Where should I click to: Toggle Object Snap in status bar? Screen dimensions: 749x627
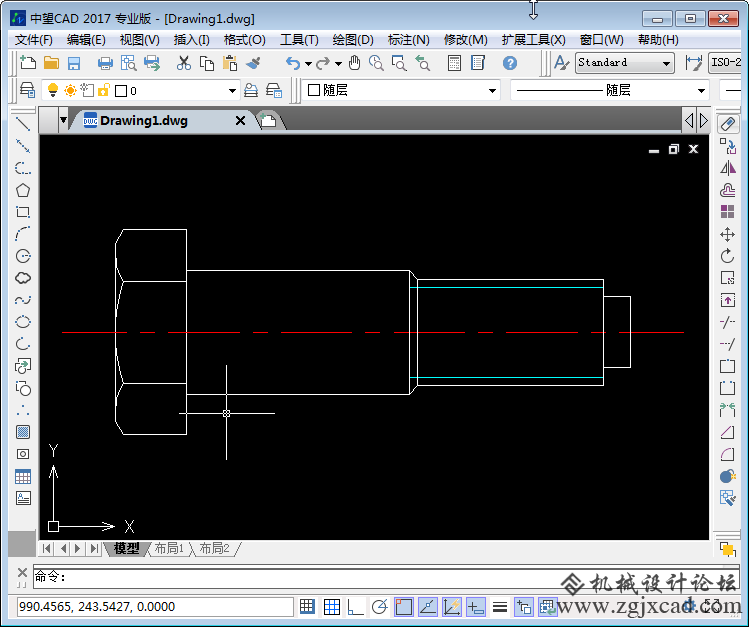click(x=404, y=607)
